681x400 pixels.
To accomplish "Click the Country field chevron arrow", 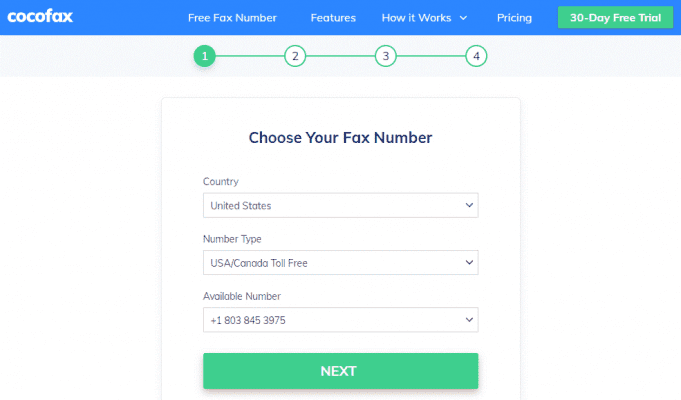I will (470, 206).
